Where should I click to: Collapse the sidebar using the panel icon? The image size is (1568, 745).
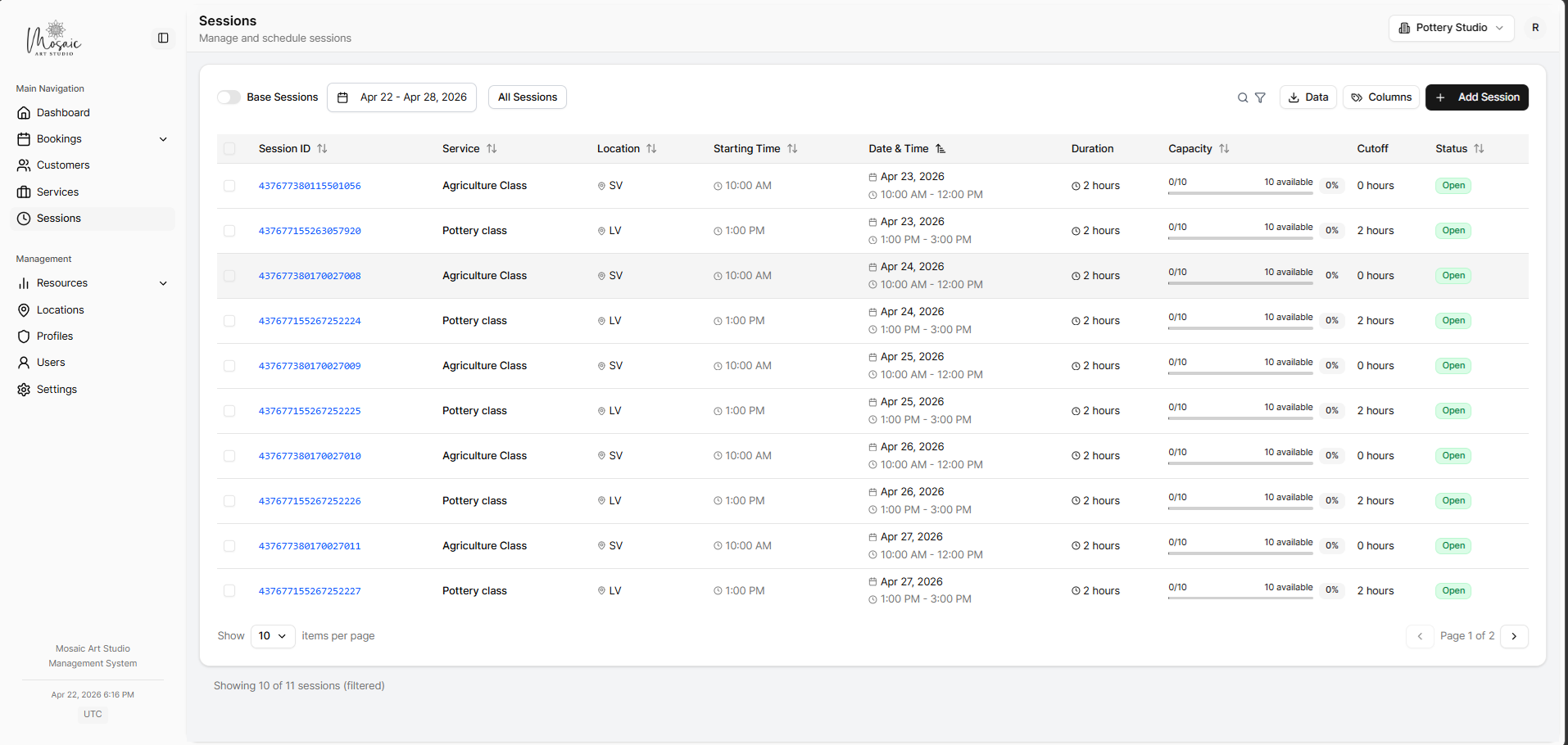pyautogui.click(x=163, y=38)
